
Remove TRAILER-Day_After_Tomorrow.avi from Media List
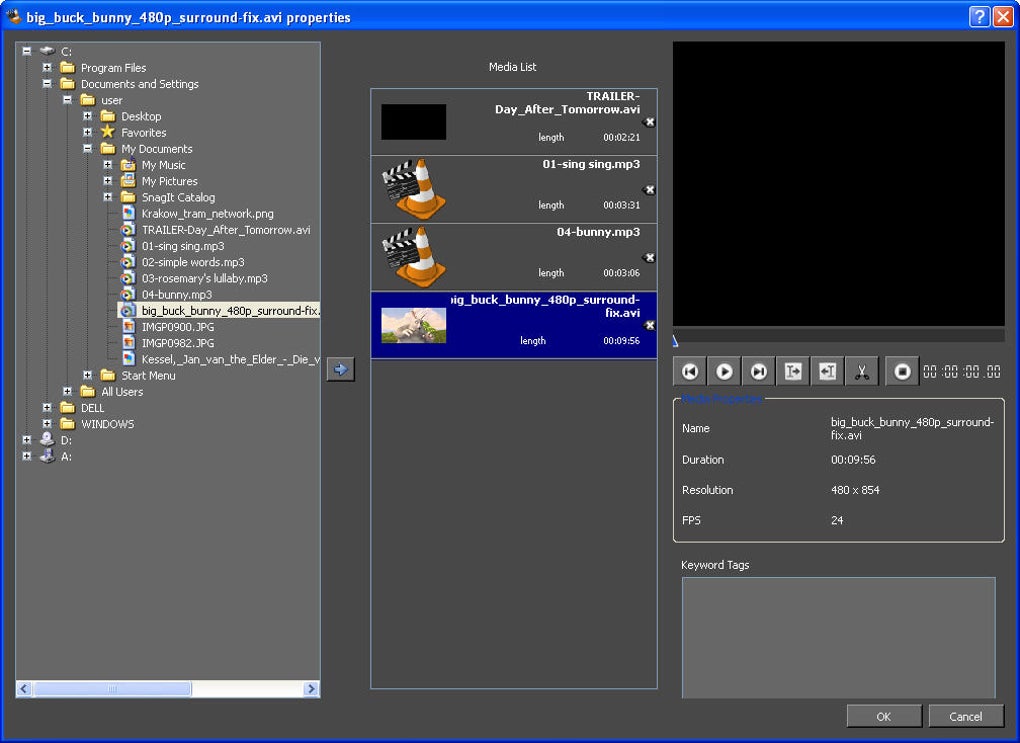(x=649, y=122)
